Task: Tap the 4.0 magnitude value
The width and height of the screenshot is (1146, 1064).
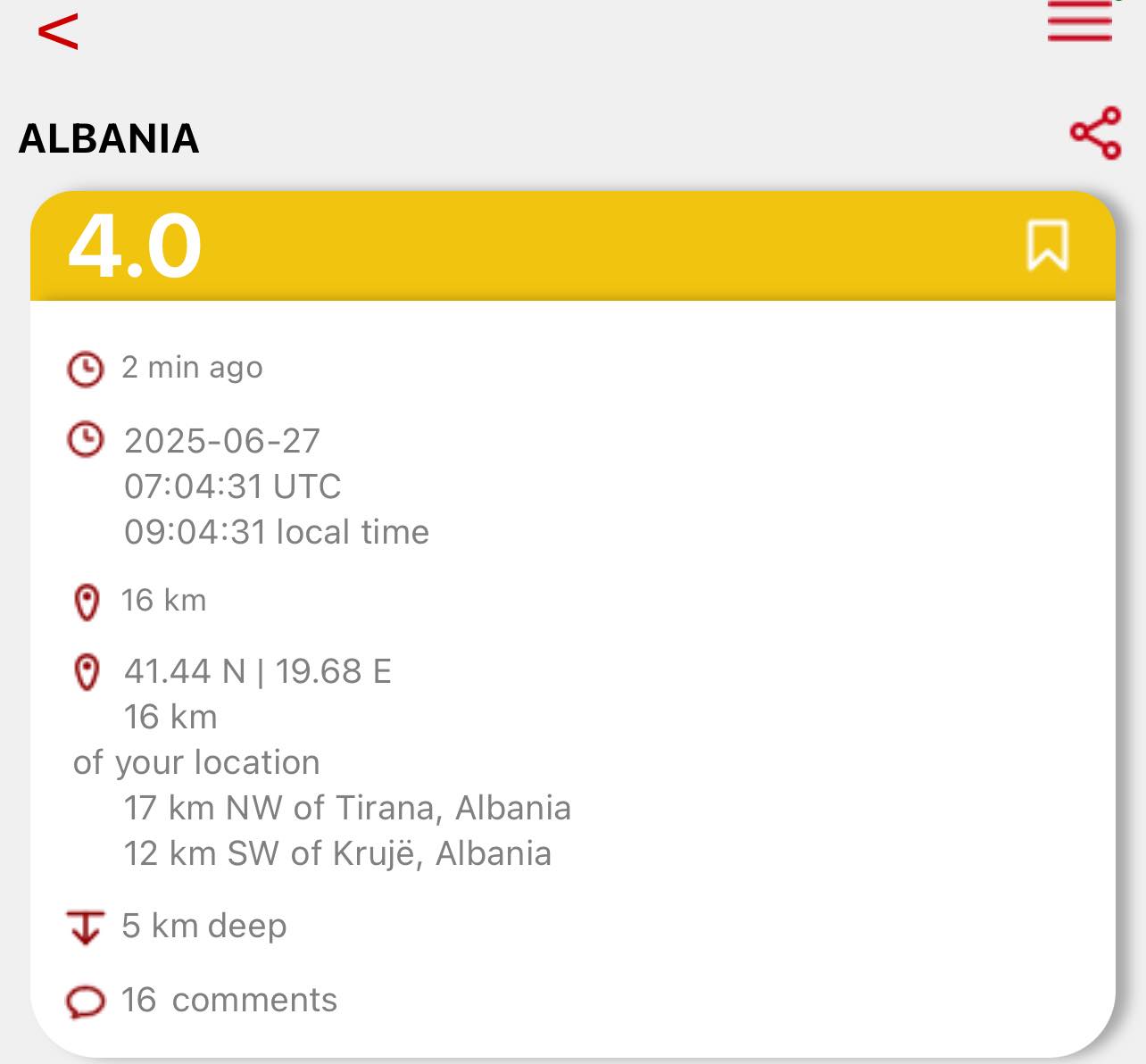Action: tap(136, 246)
